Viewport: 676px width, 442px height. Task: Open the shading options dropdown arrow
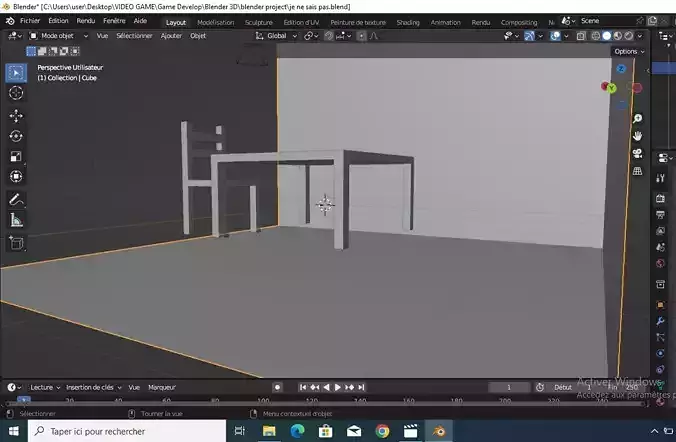(640, 36)
